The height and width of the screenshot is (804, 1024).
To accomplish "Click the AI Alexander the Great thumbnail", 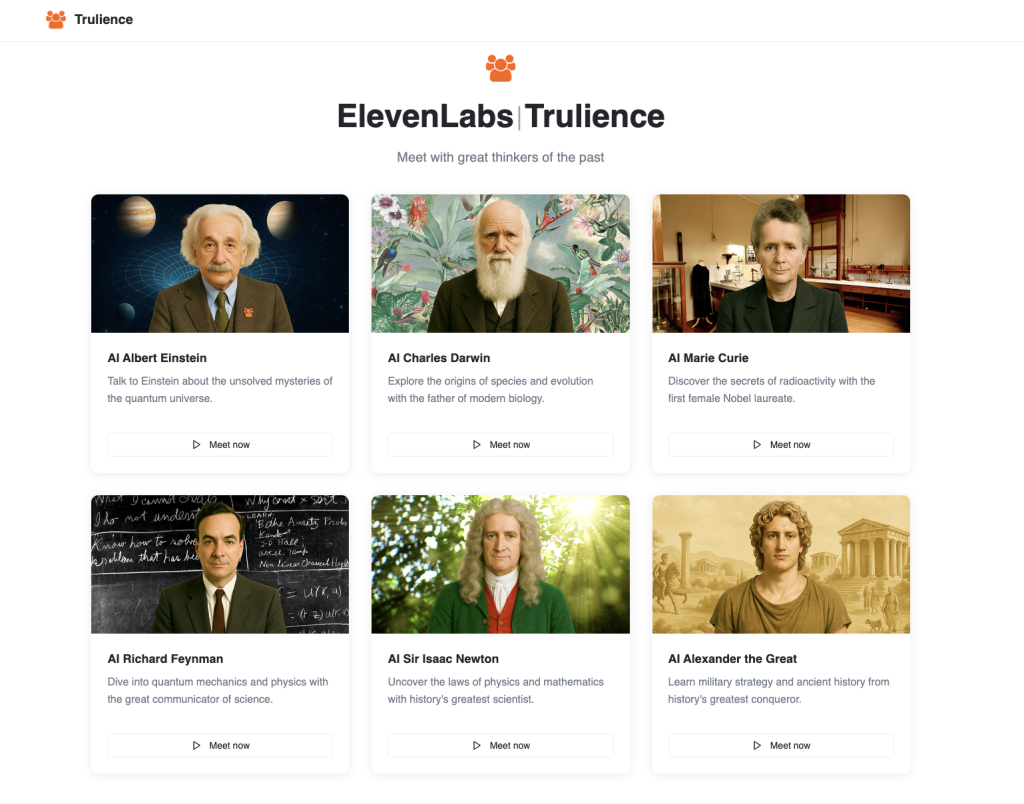I will (781, 565).
